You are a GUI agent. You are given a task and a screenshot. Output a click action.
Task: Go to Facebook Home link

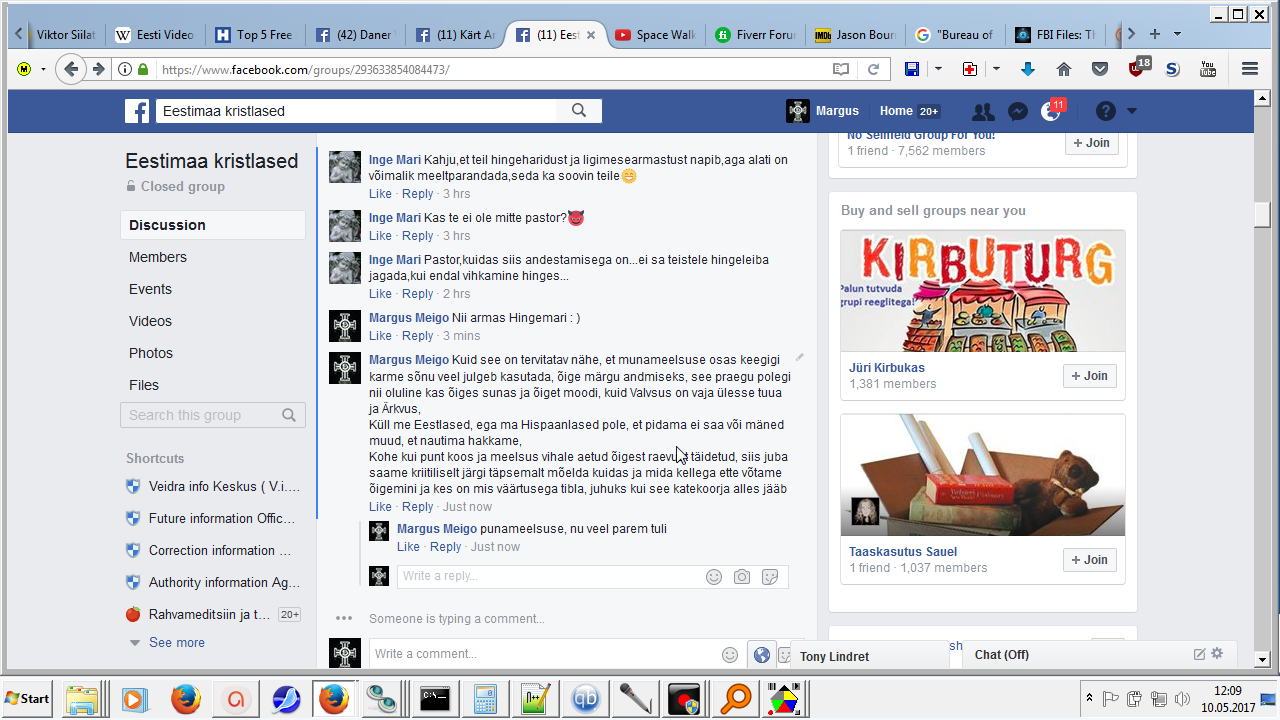[x=896, y=111]
